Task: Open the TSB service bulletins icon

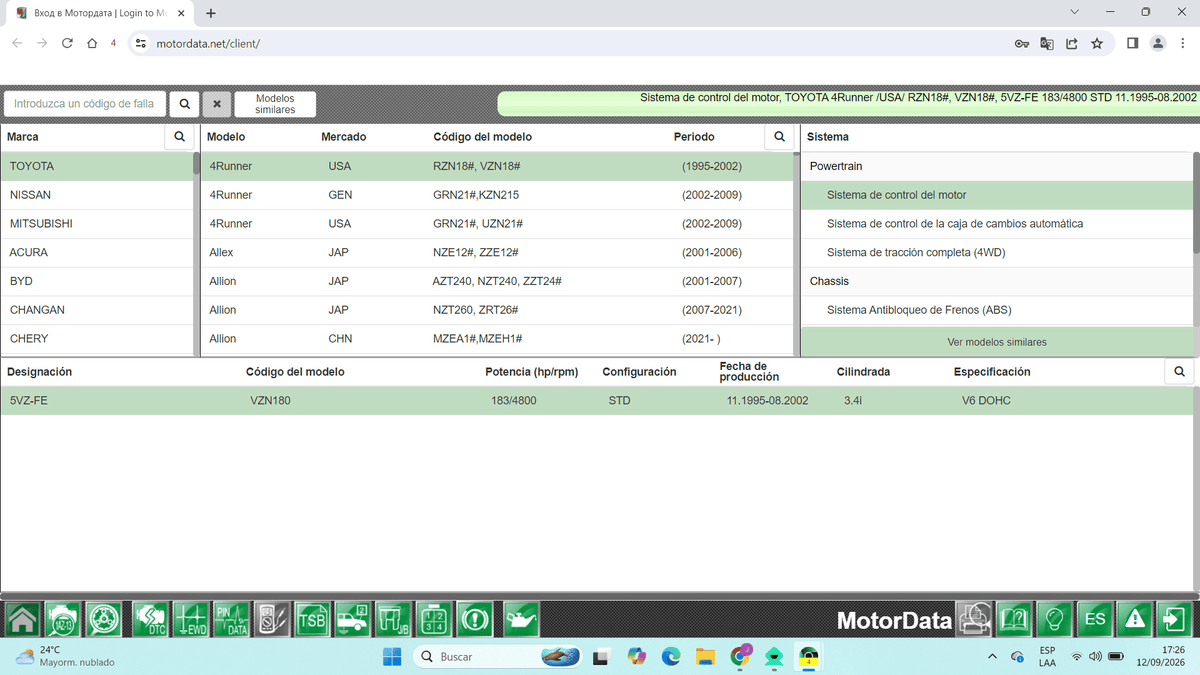Action: [311, 620]
